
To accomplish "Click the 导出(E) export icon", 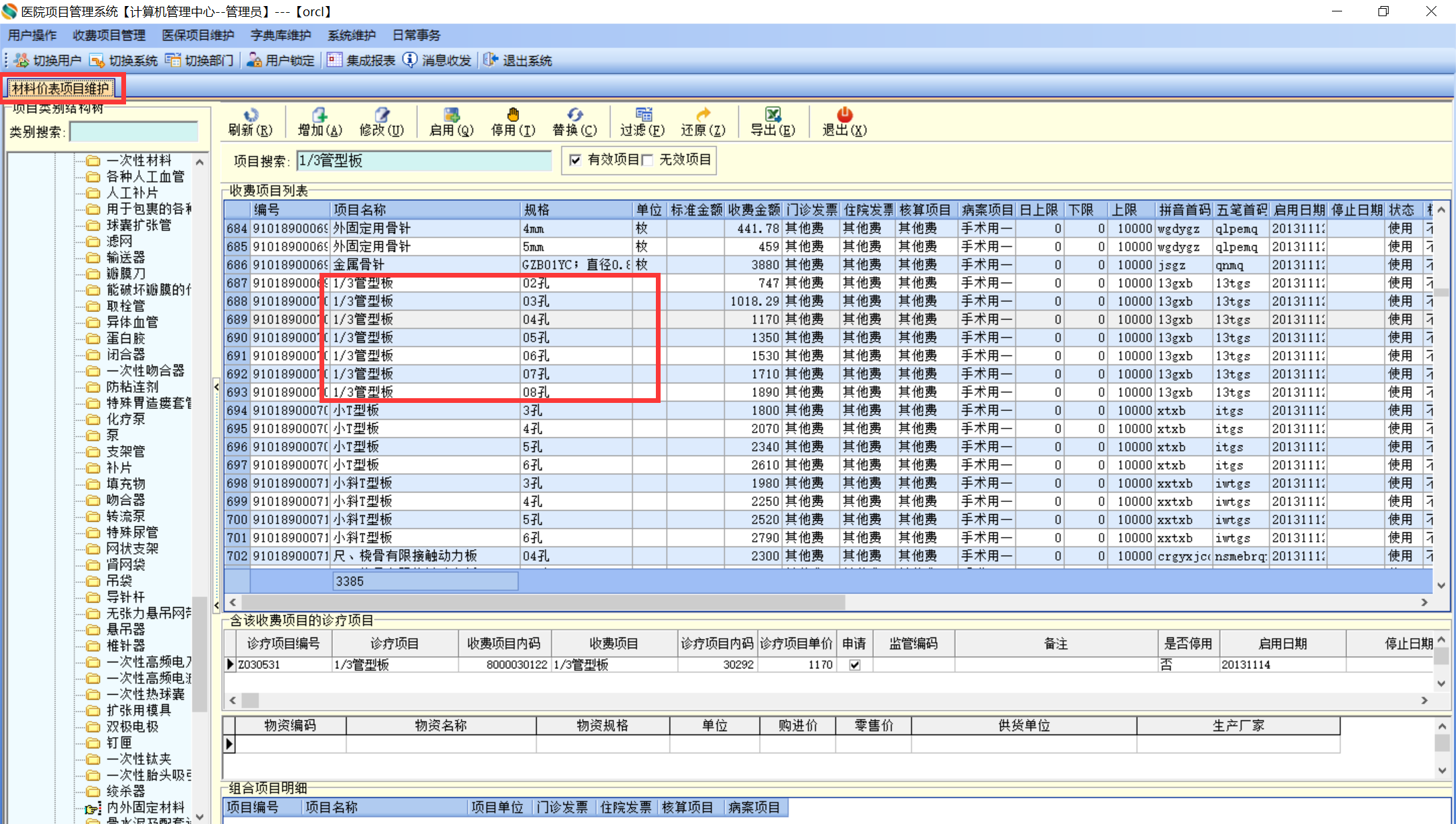I will [772, 115].
